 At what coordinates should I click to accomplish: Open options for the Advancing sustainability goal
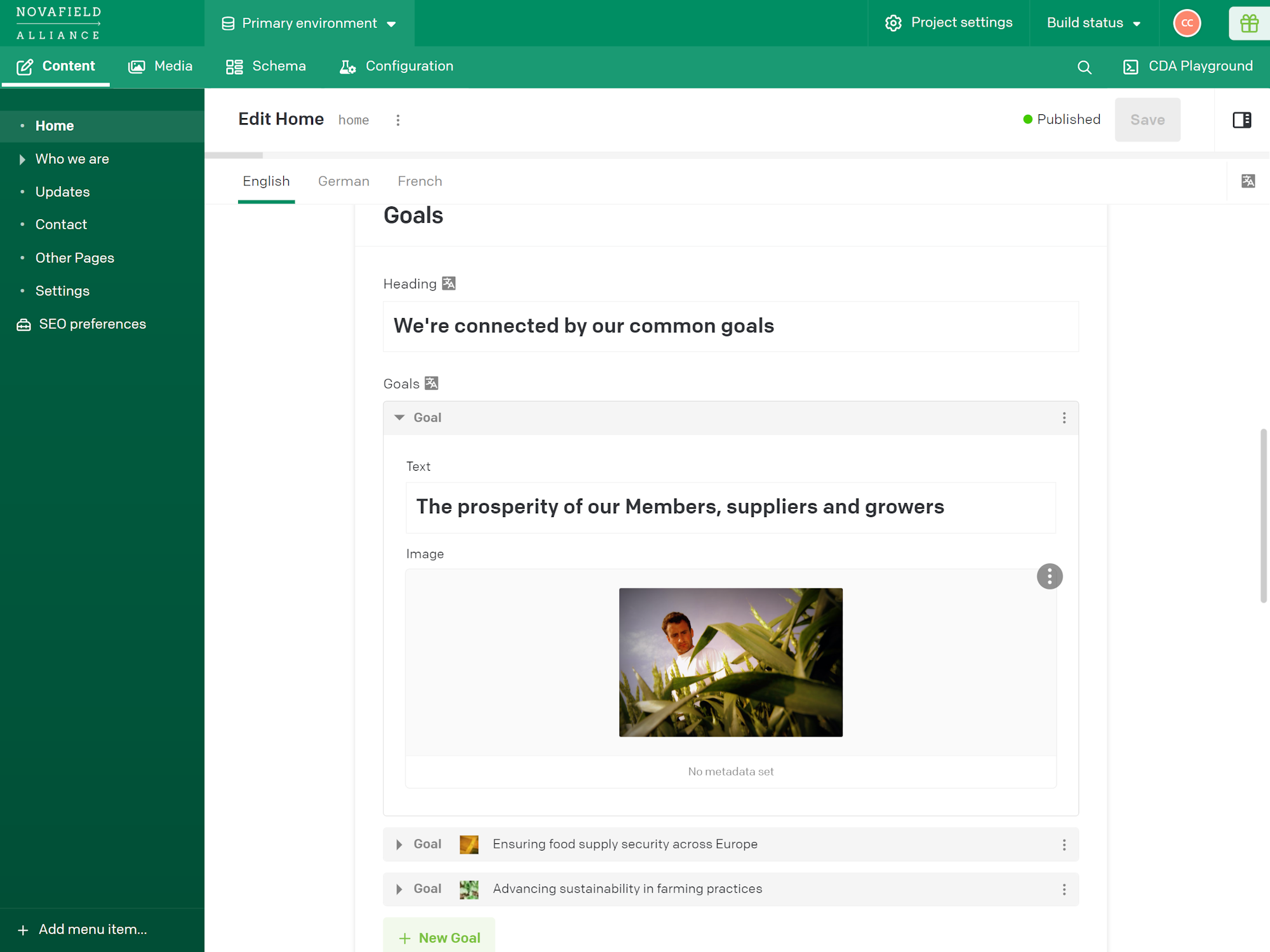pyautogui.click(x=1064, y=889)
